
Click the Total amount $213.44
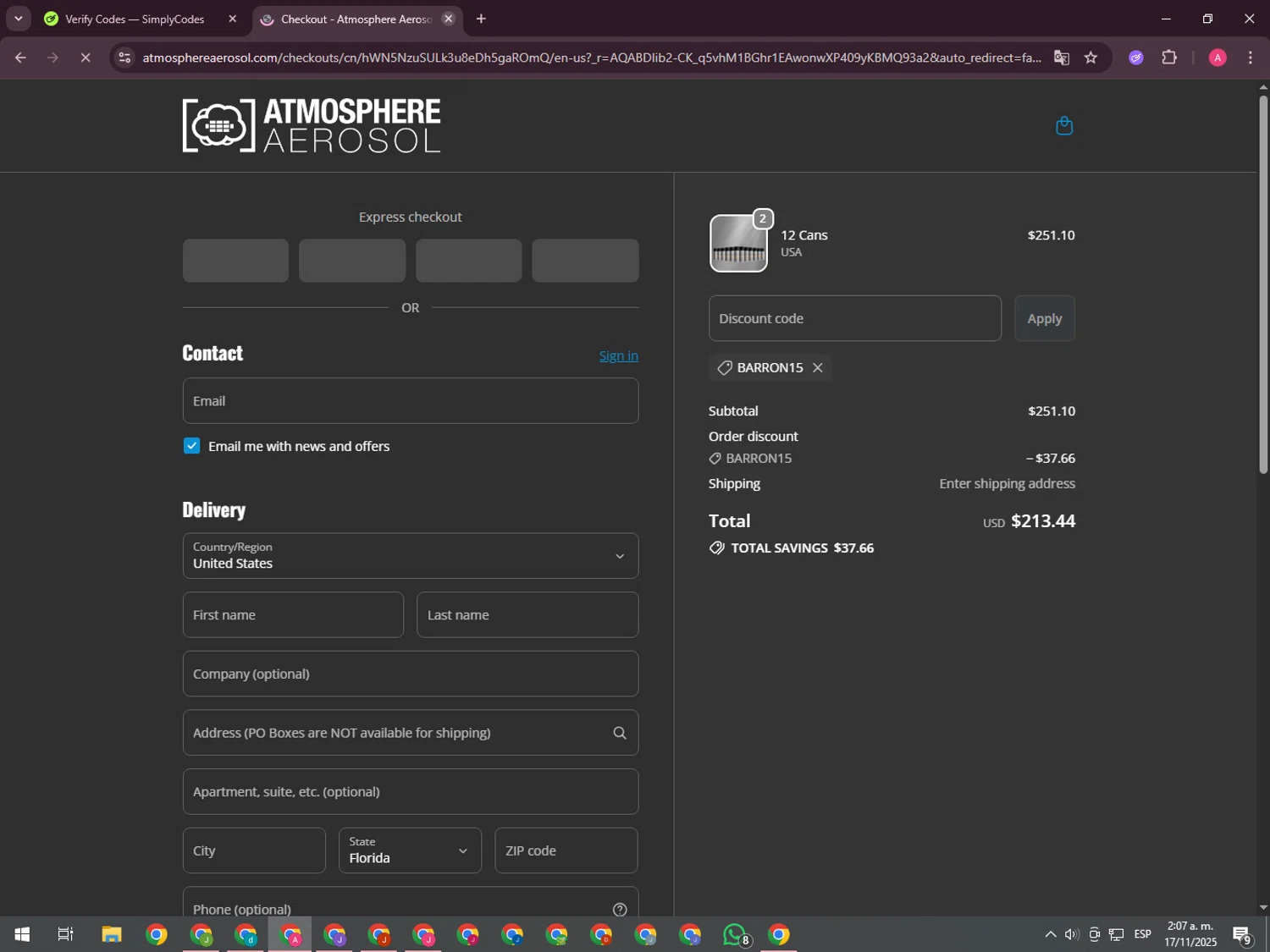coord(1043,521)
